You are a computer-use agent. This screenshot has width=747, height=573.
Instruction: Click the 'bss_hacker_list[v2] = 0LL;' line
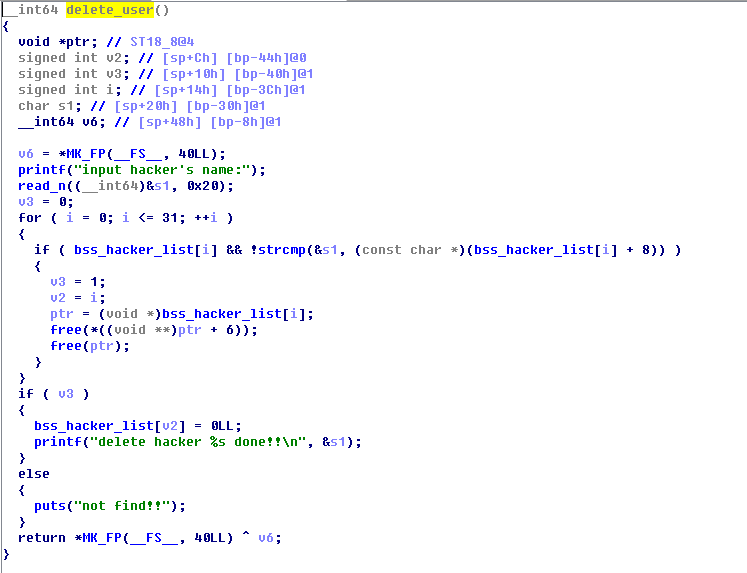pyautogui.click(x=138, y=426)
